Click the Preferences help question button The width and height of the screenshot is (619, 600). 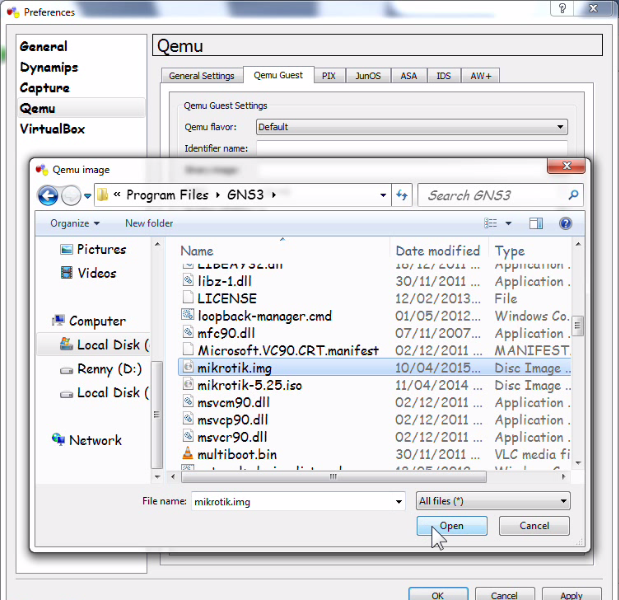[562, 8]
